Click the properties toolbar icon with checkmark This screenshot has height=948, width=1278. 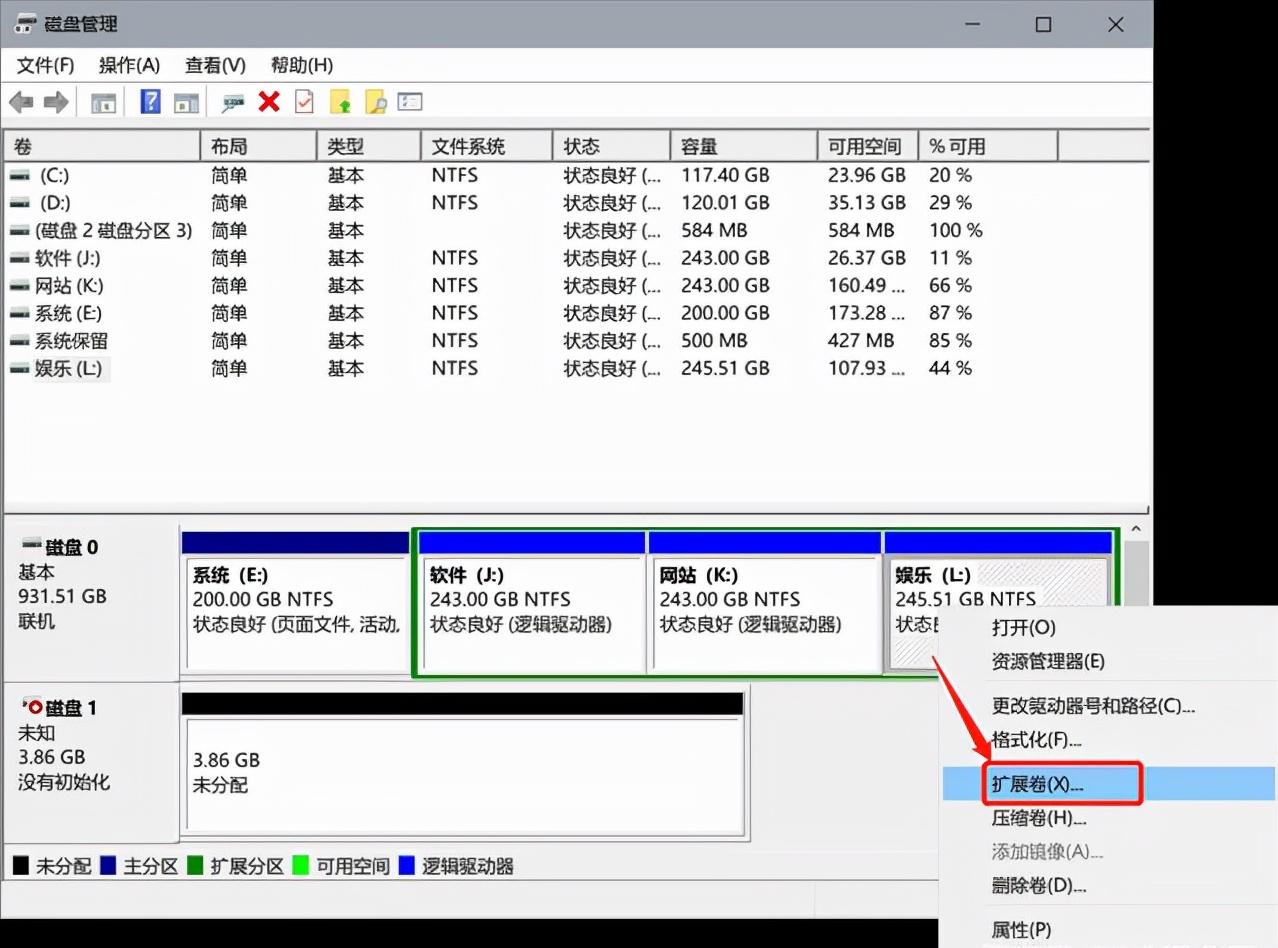(x=304, y=101)
